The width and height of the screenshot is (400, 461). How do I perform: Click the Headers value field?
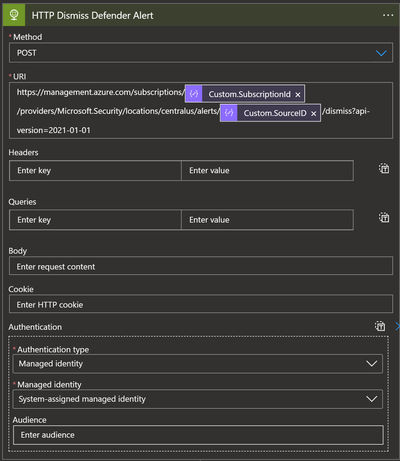tap(267, 171)
